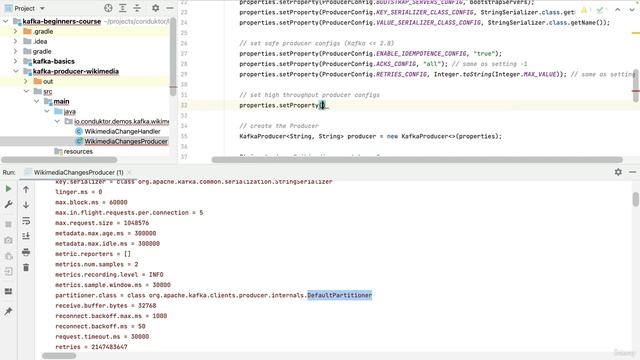Click highlighted DefaultPartitioner text in console

(340, 295)
